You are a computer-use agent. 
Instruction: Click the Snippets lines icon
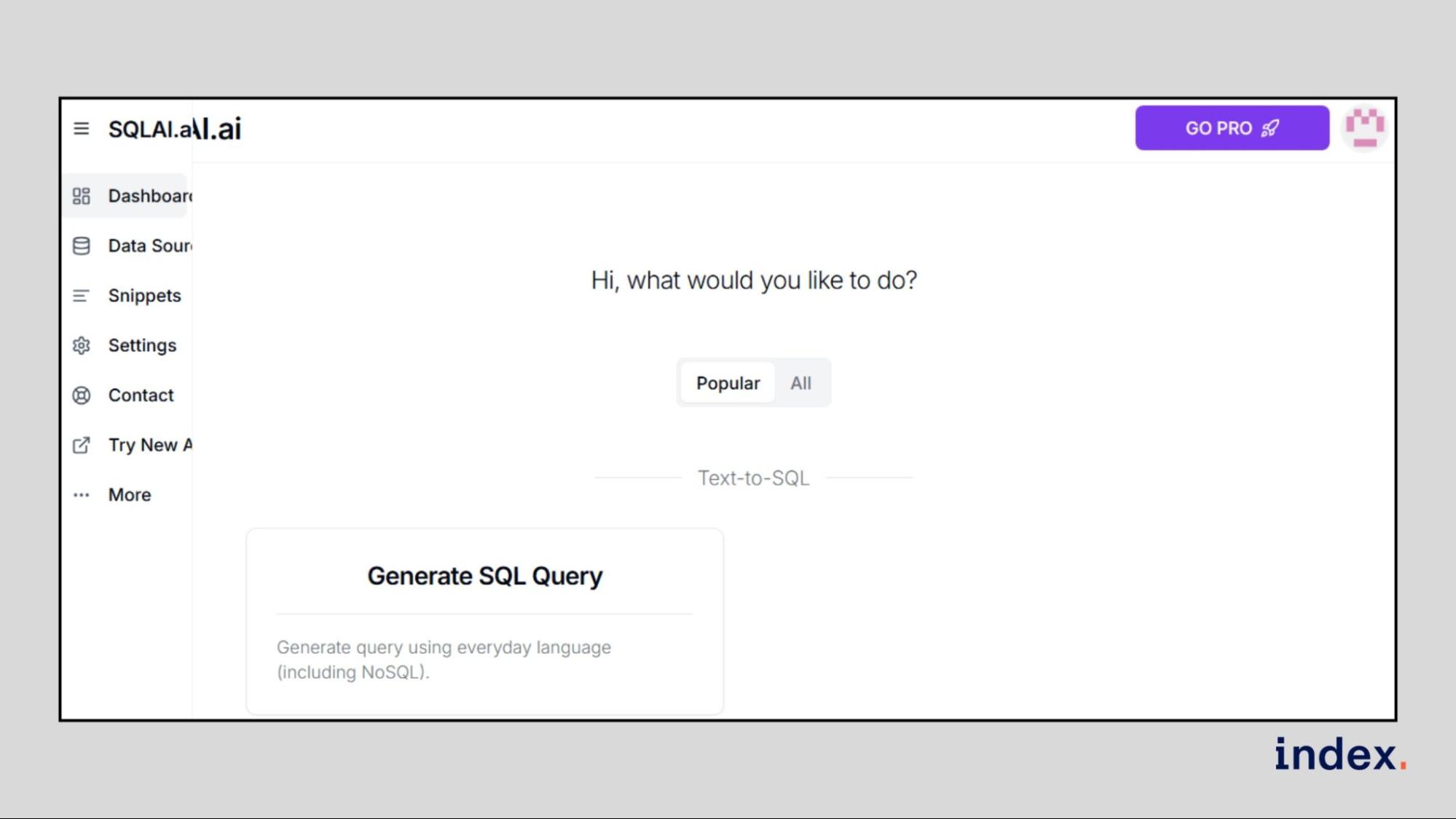(x=81, y=296)
